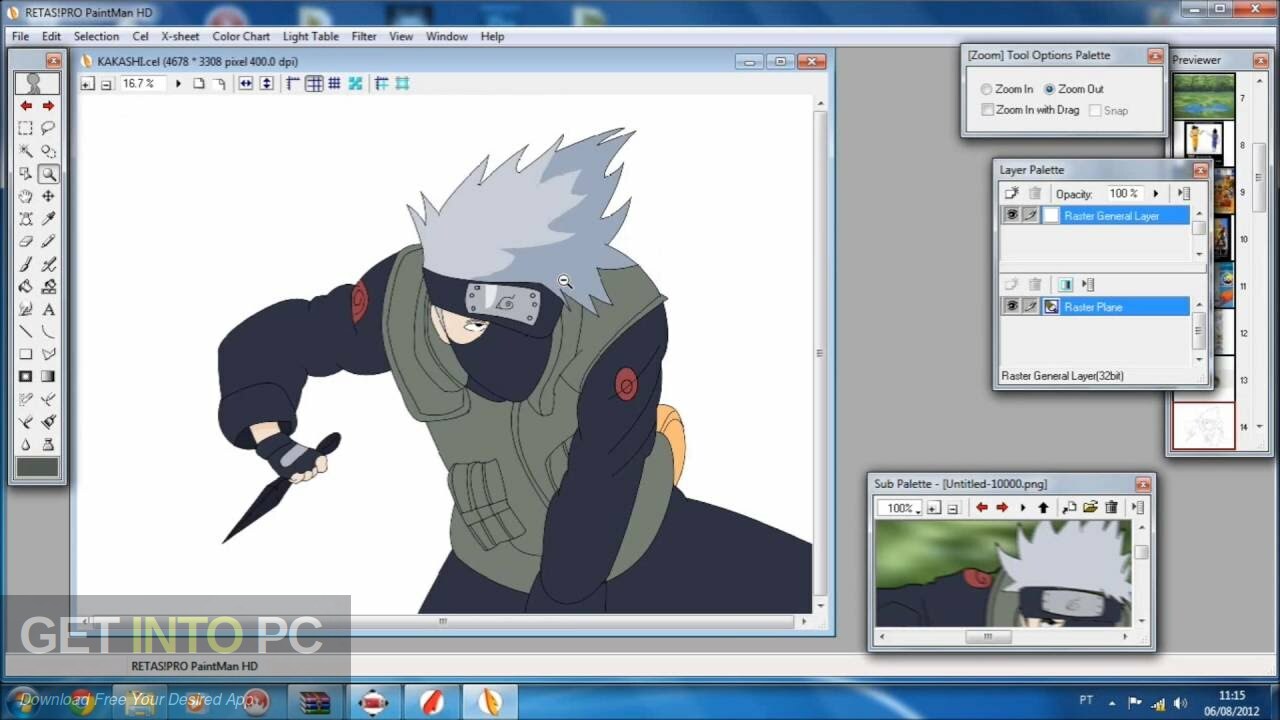The height and width of the screenshot is (720, 1280).
Task: Click the red left arrow in toolbox
Action: [x=26, y=105]
